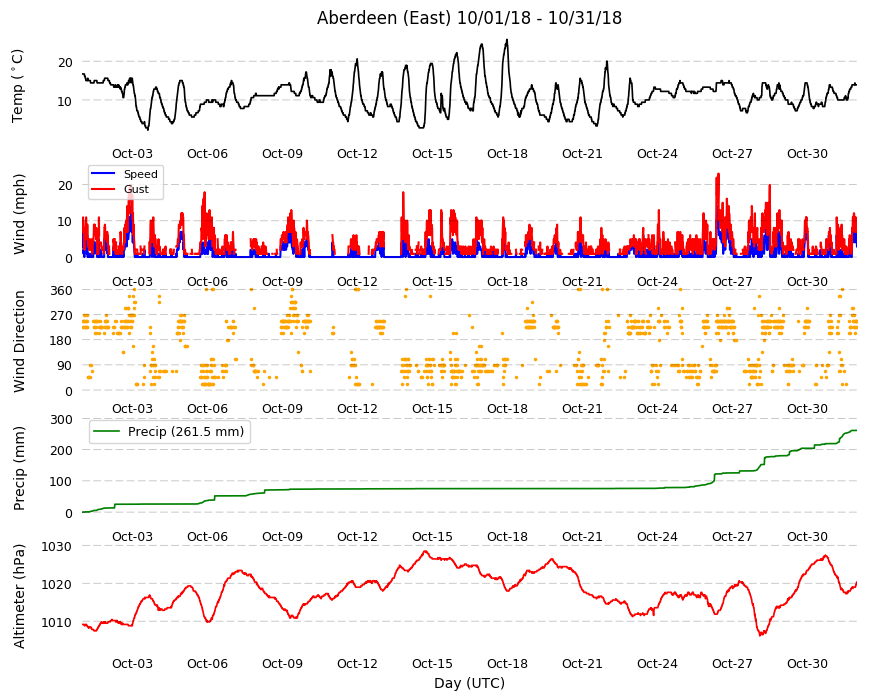Viewport: 870px width, 700px height.
Task: Click the 1030 altimeter tick label
Action: 57,546
